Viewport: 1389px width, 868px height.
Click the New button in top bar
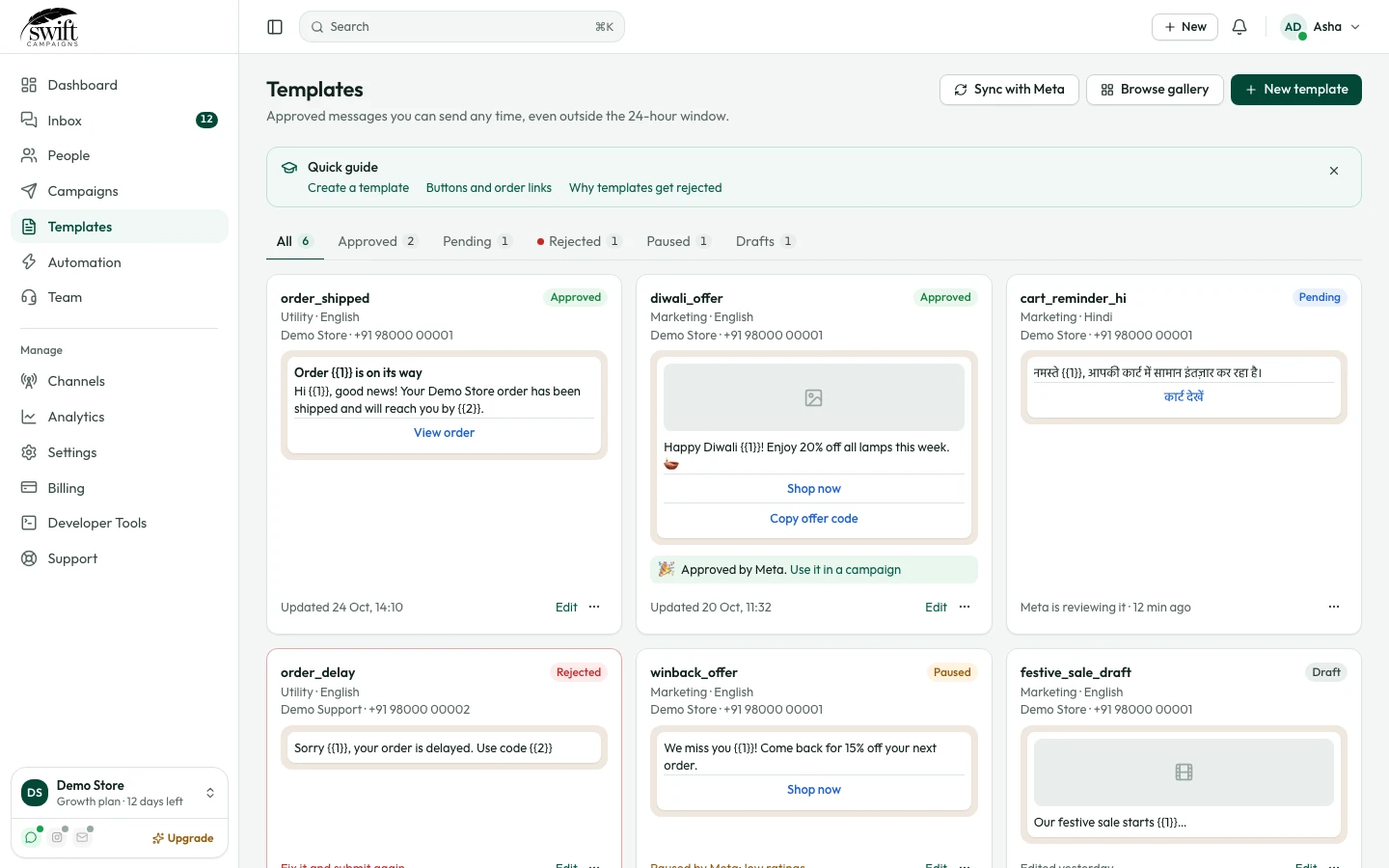1185,27
